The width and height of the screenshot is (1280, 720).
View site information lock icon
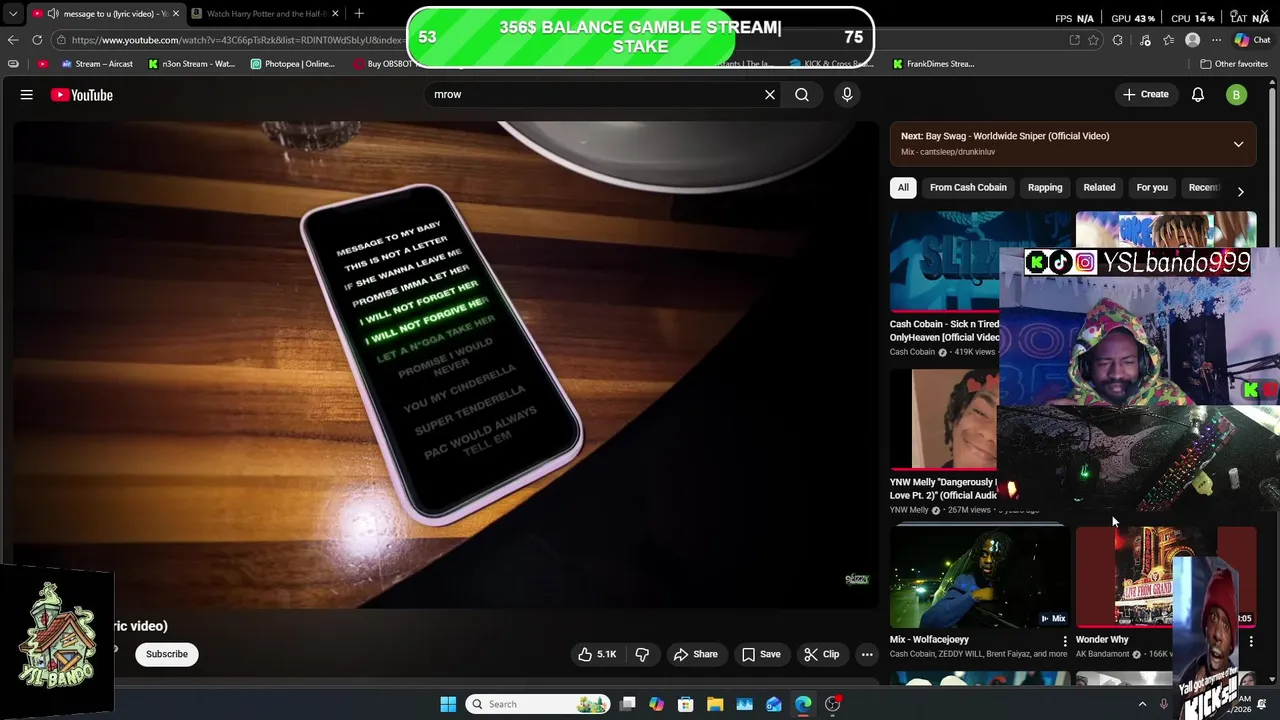61,40
